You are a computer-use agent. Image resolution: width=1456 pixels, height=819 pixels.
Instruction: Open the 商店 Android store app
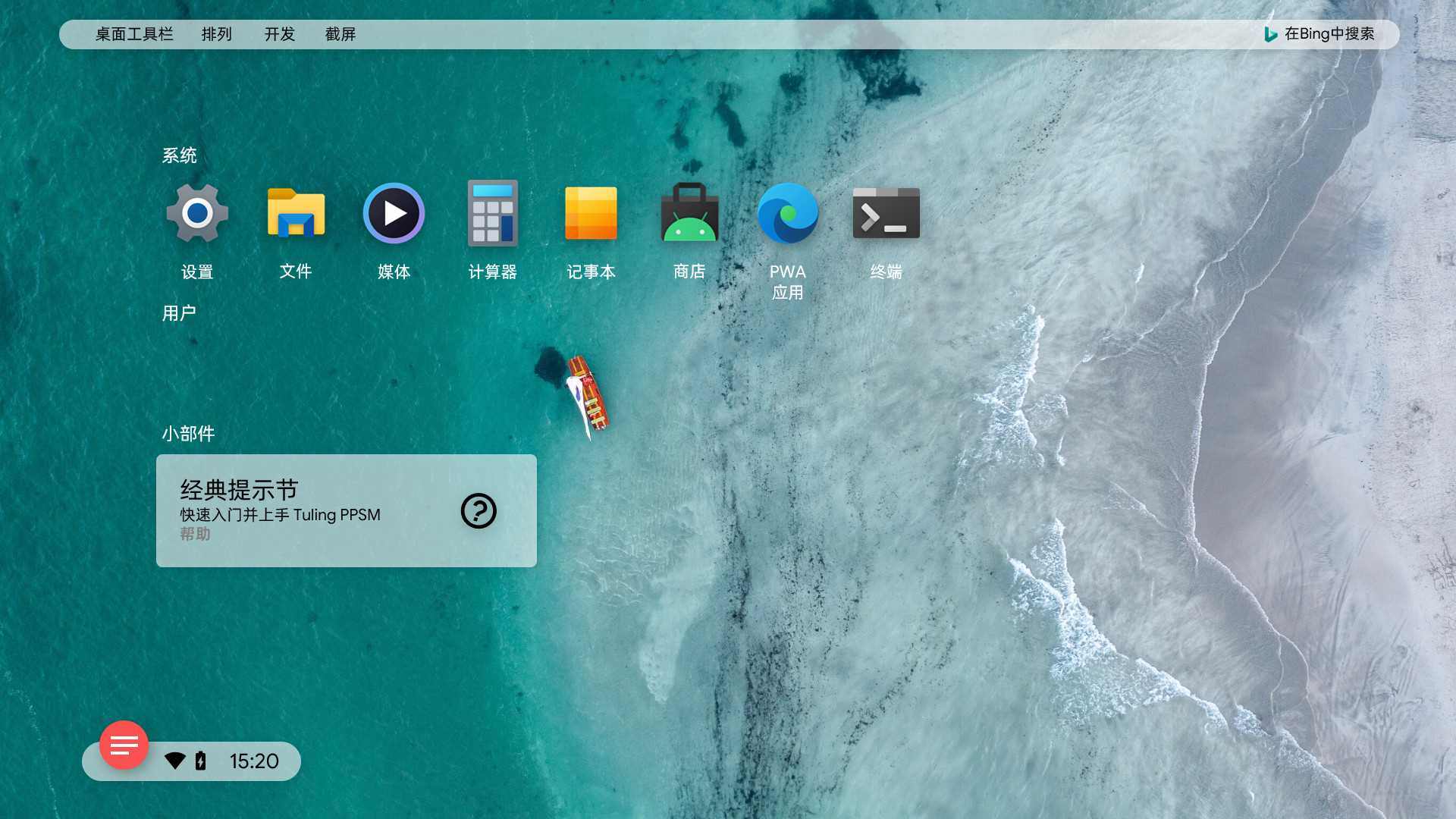689,213
